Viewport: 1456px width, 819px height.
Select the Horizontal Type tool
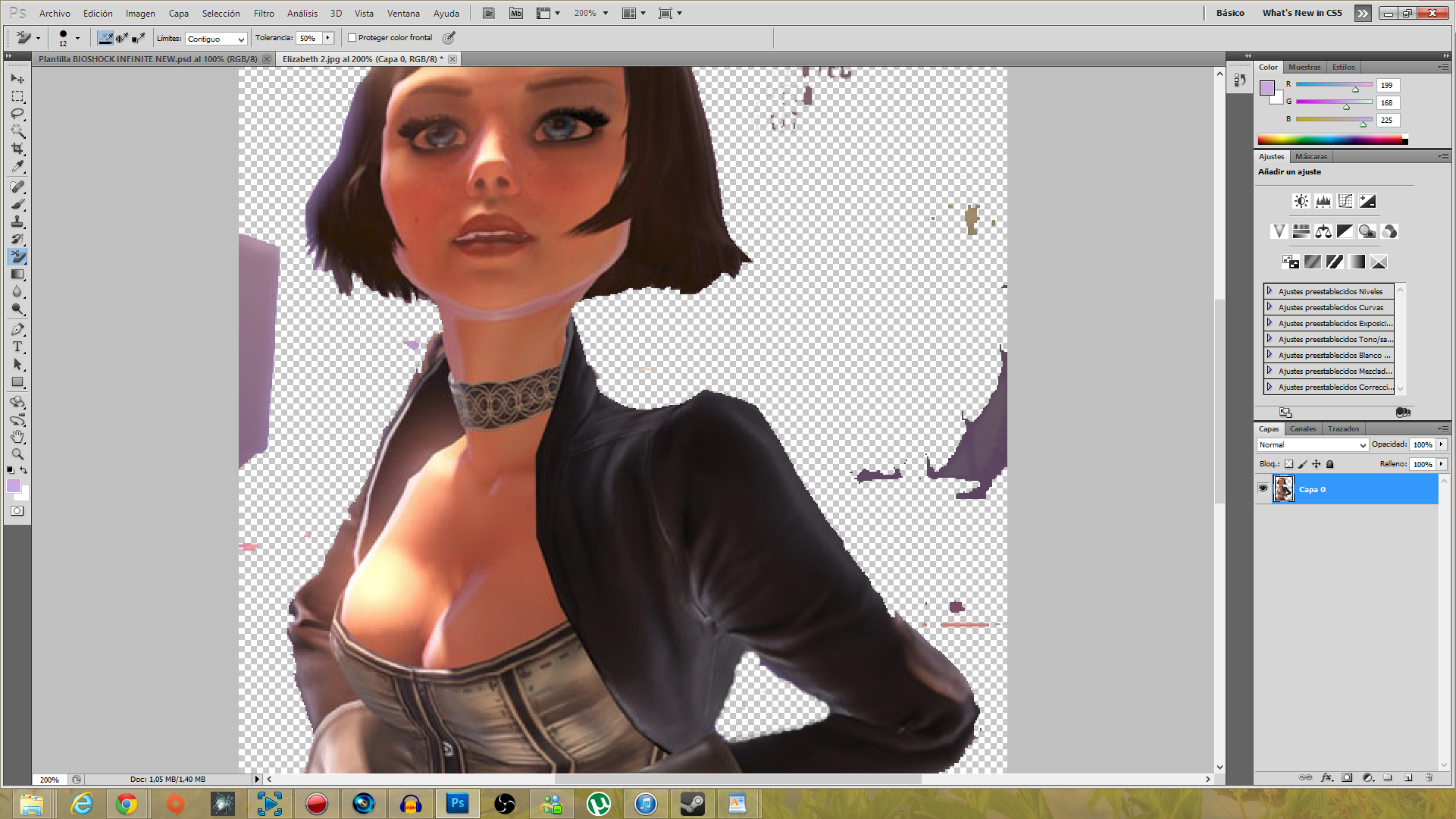(17, 347)
